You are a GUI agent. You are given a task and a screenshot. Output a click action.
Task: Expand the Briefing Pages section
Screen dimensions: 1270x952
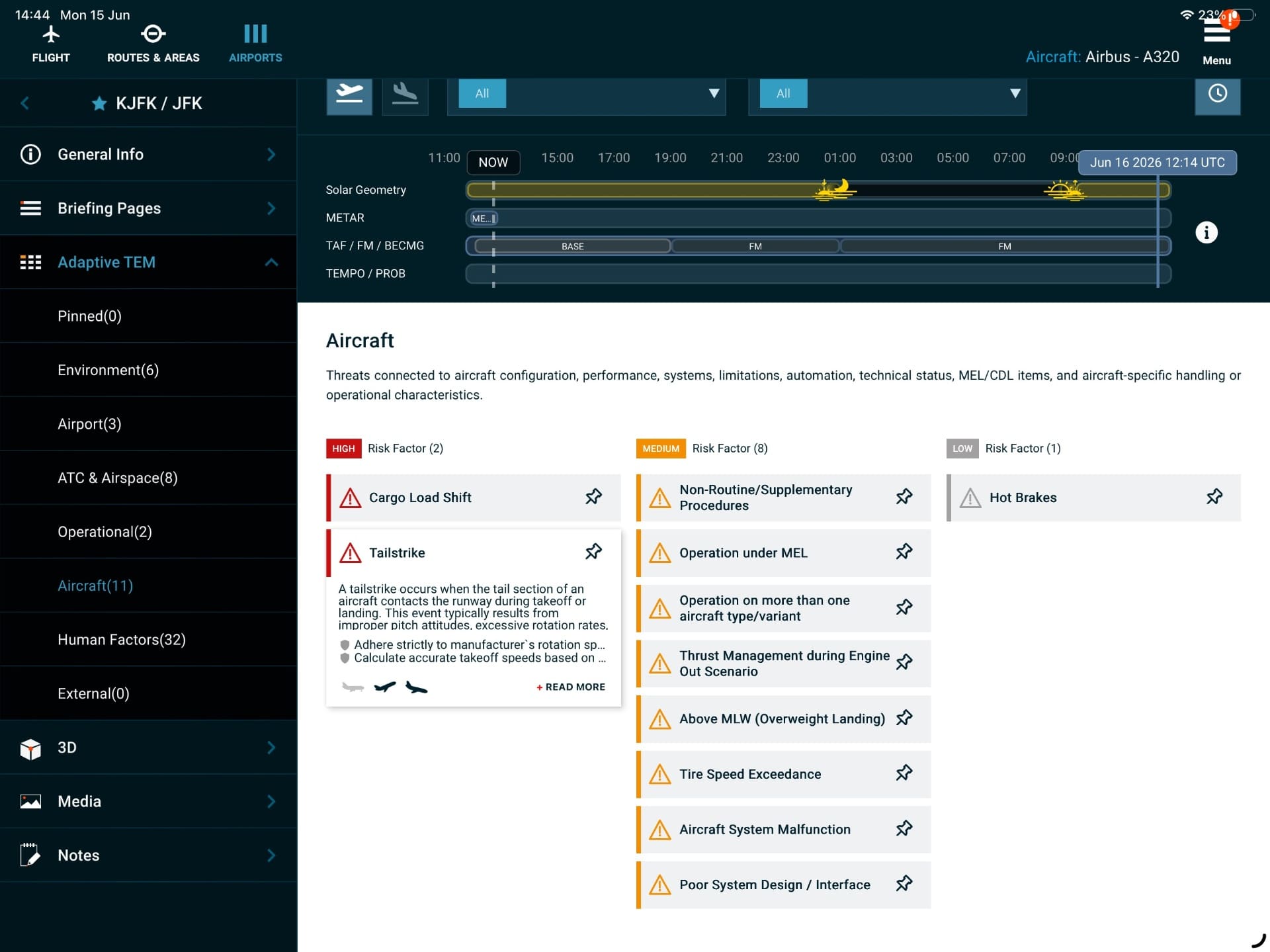(x=148, y=208)
